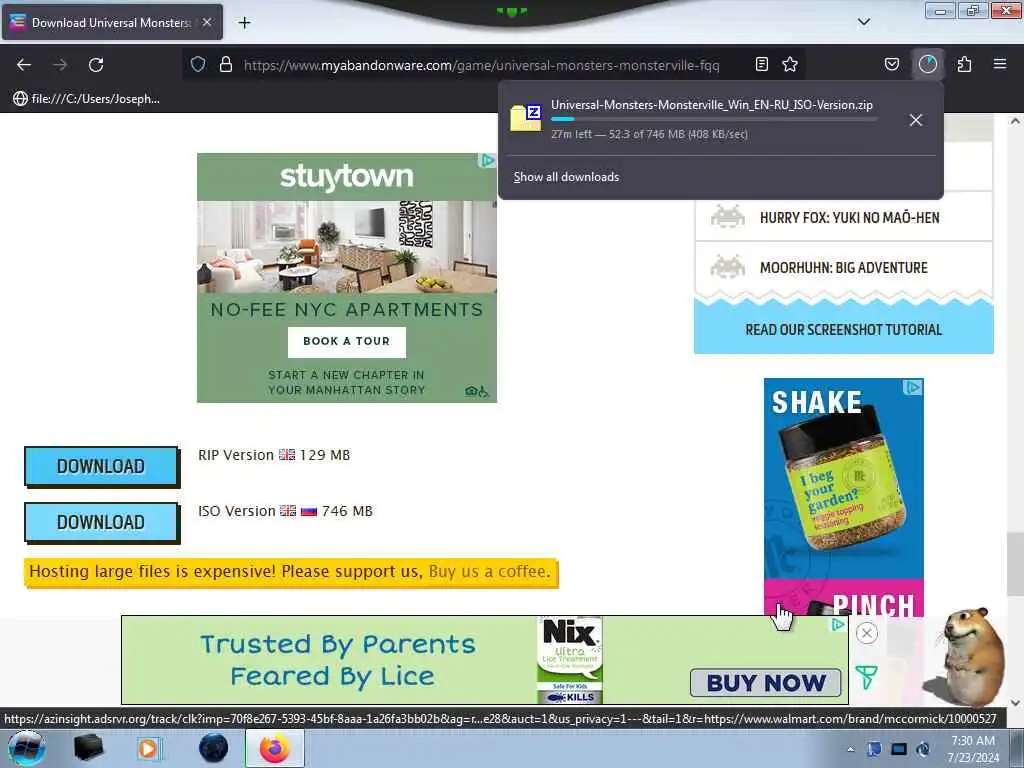Click the page vertical scrollbar thumb
Image resolution: width=1024 pixels, height=768 pixels.
click(x=1014, y=563)
